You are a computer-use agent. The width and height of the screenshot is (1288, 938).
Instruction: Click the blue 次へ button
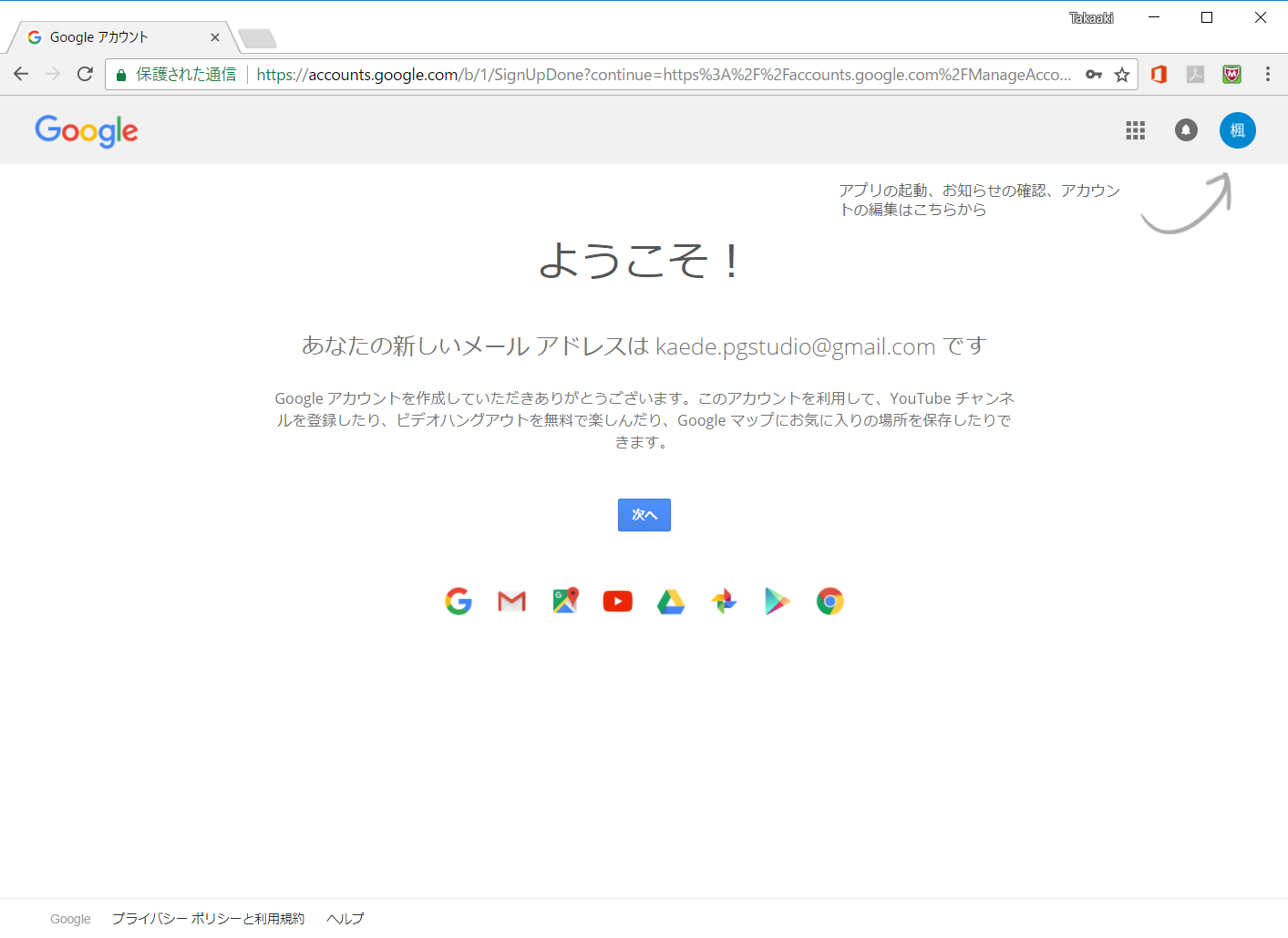644,515
